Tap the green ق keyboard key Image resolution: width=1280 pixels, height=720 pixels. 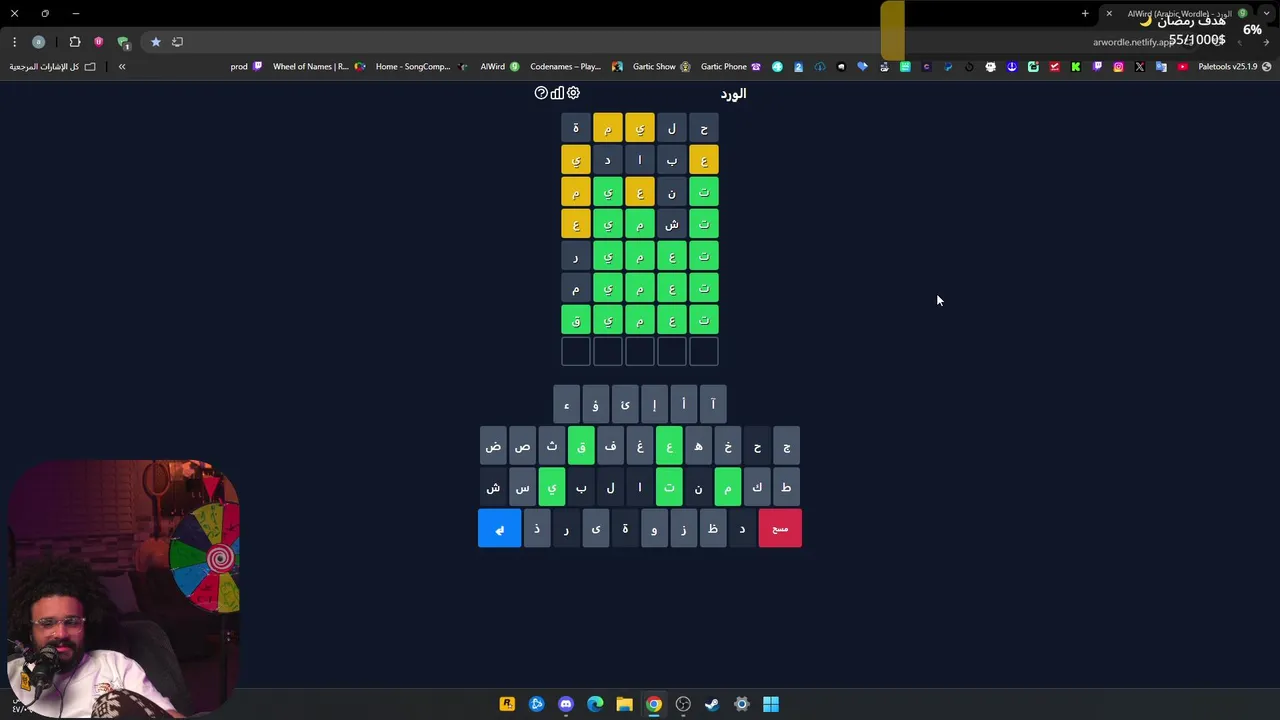[581, 446]
